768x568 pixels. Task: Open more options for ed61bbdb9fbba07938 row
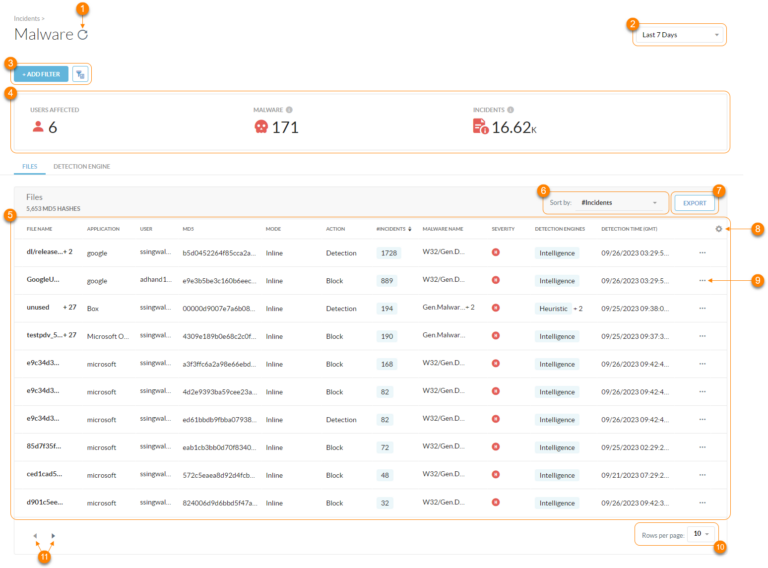[702, 420]
